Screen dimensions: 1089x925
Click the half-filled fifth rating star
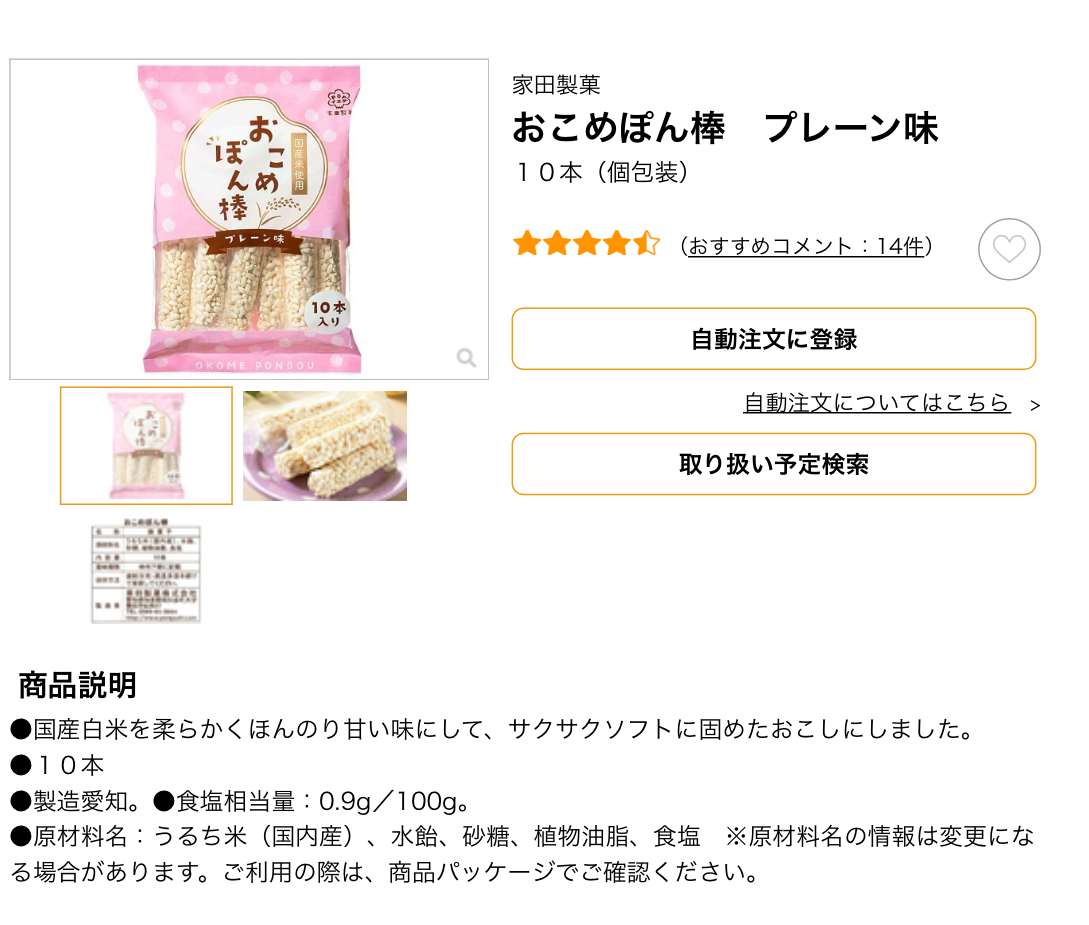click(647, 244)
